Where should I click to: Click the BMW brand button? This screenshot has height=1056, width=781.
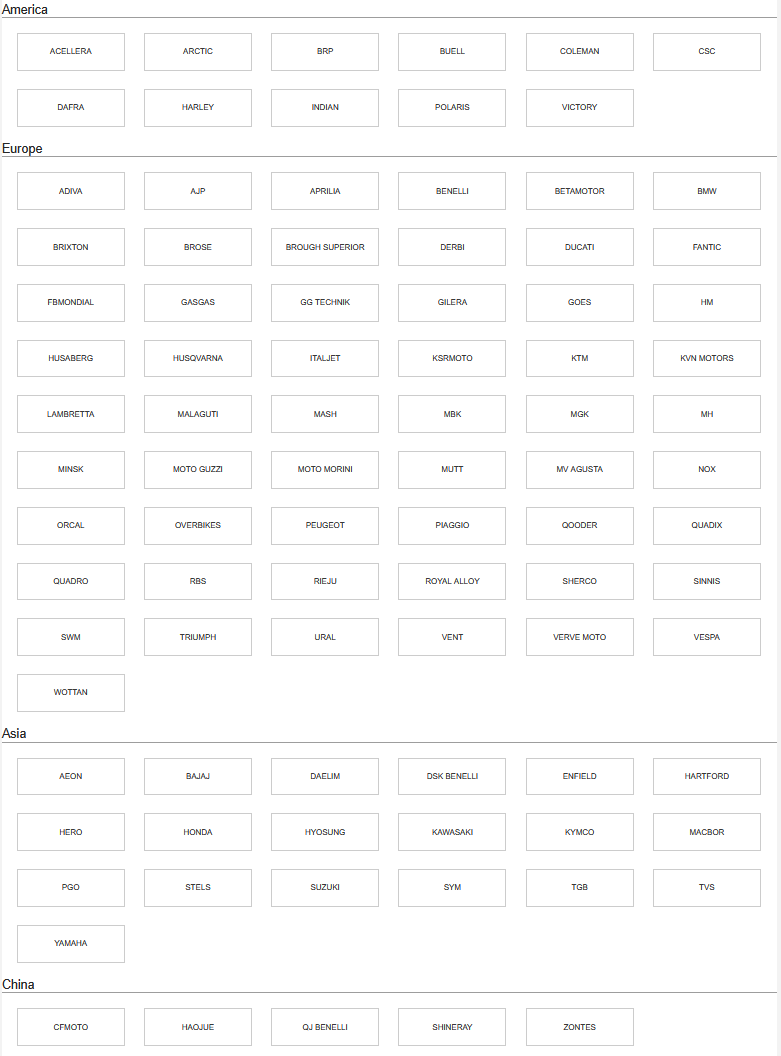(x=707, y=191)
